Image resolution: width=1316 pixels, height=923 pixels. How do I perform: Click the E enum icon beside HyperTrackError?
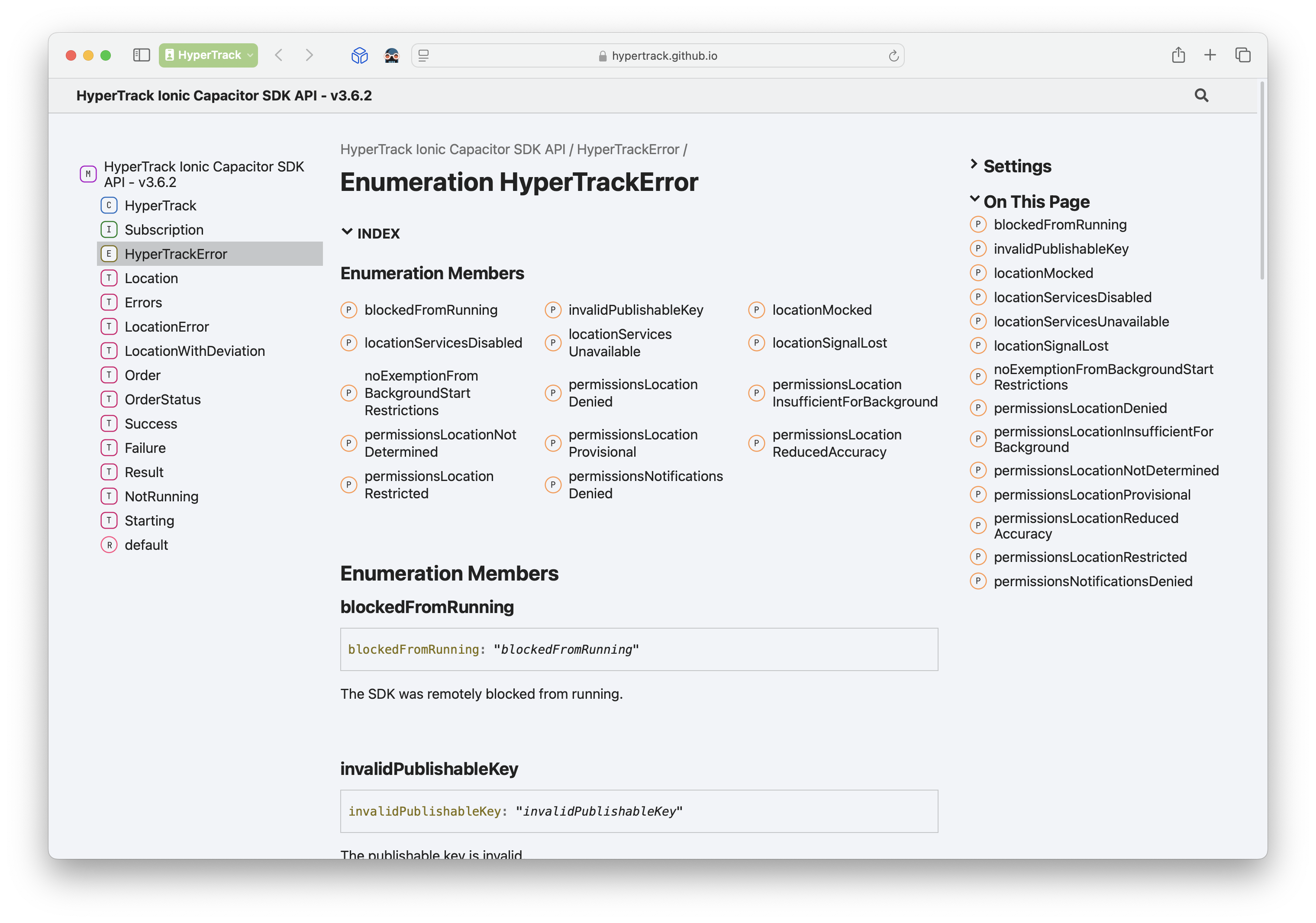click(109, 253)
